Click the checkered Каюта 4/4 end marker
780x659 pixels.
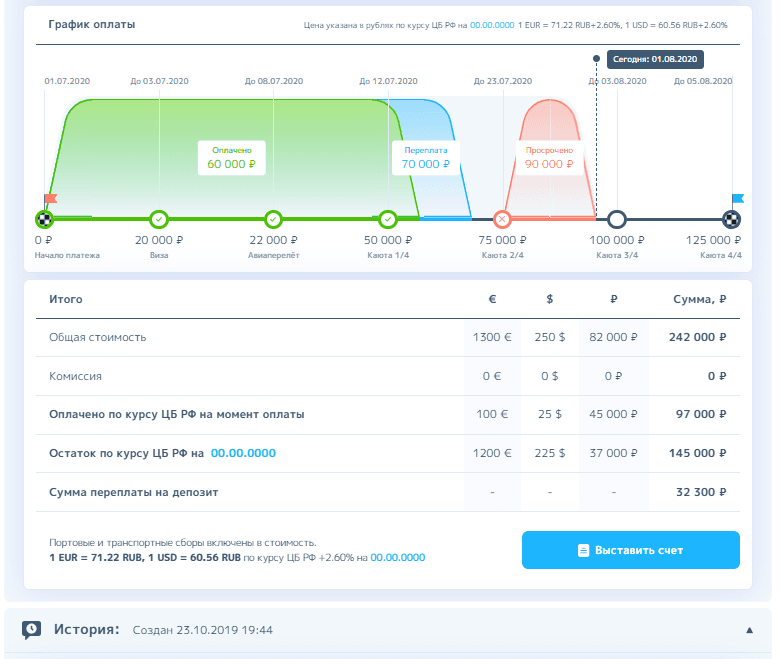tap(732, 219)
